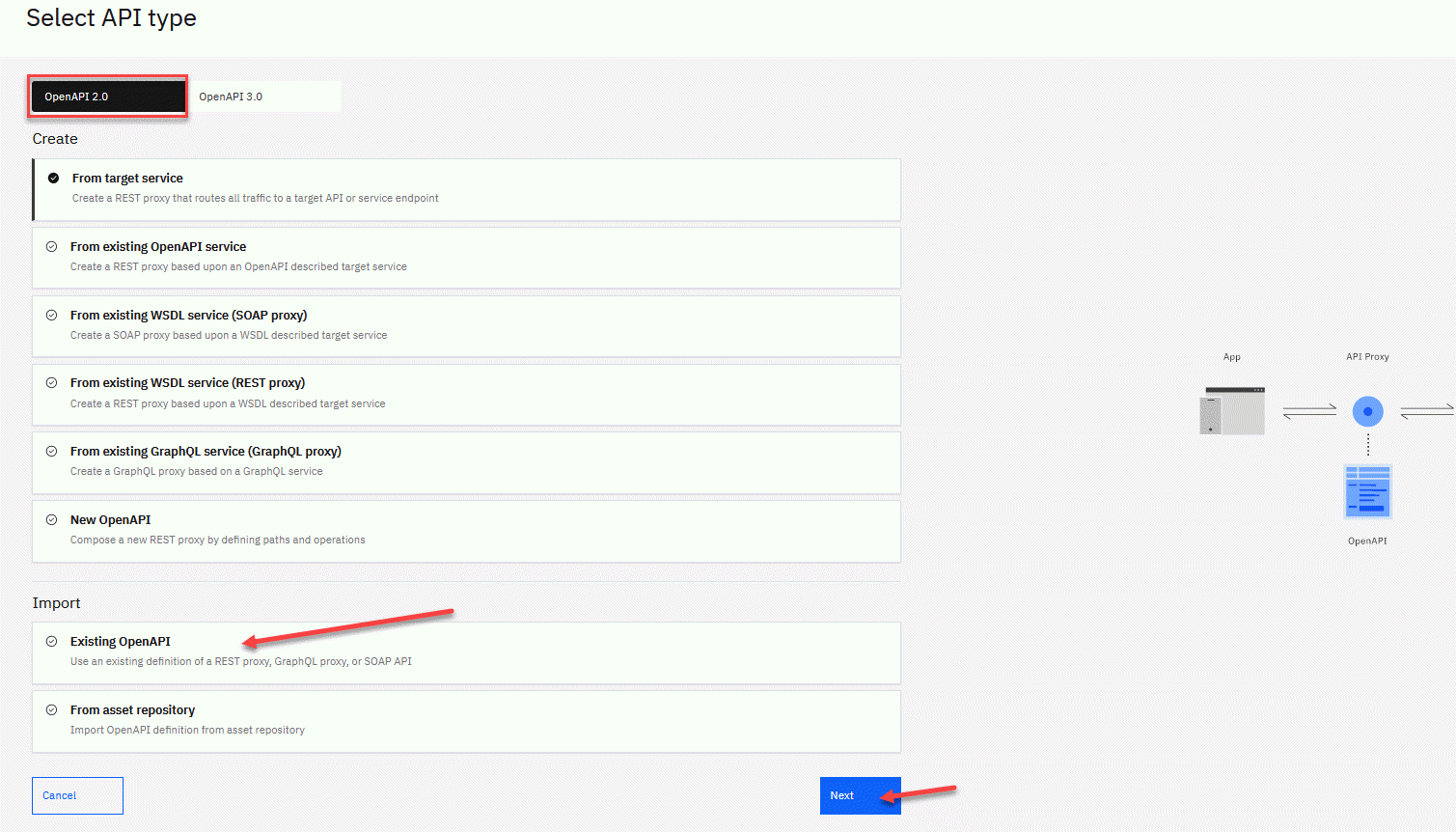Click the blue API Proxy circle icon
This screenshot has width=1456, height=832.
[x=1367, y=411]
